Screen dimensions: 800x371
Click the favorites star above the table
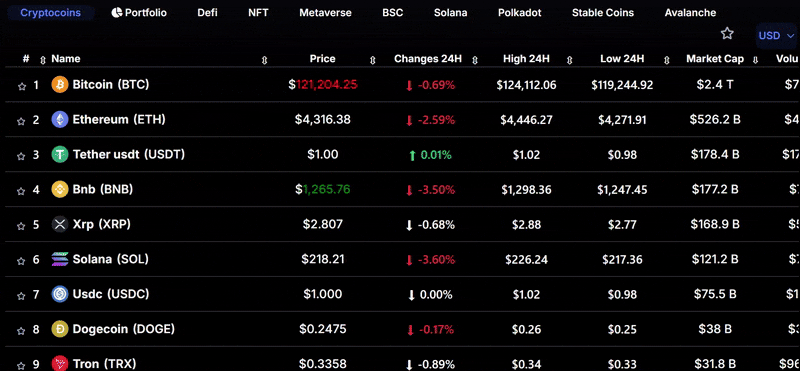727,34
